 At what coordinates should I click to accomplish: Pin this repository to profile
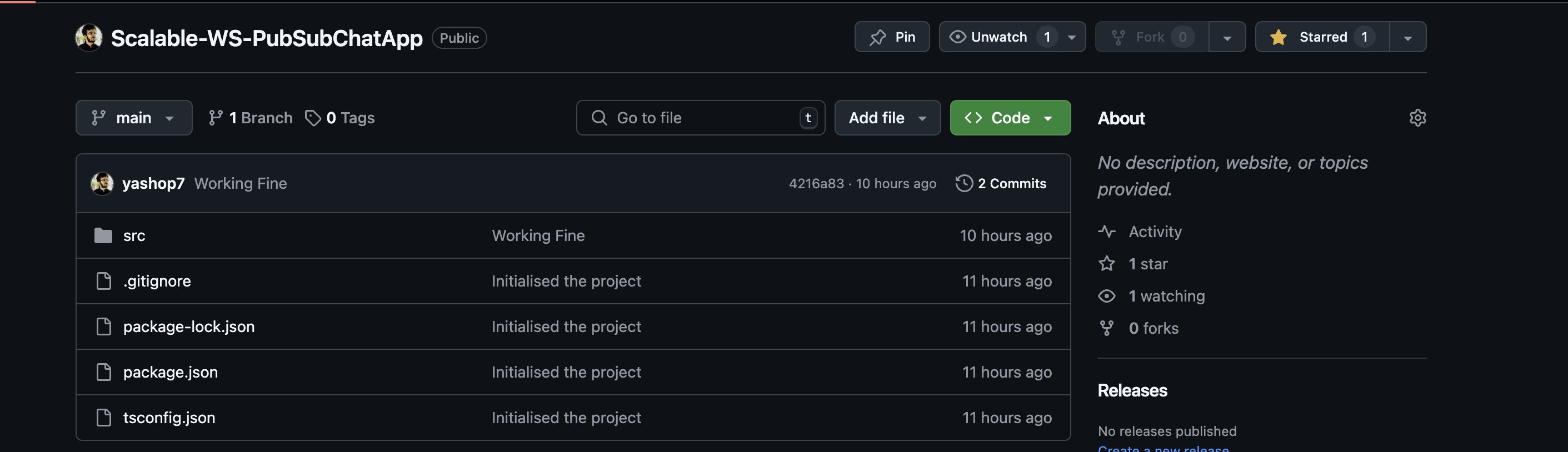tap(892, 37)
